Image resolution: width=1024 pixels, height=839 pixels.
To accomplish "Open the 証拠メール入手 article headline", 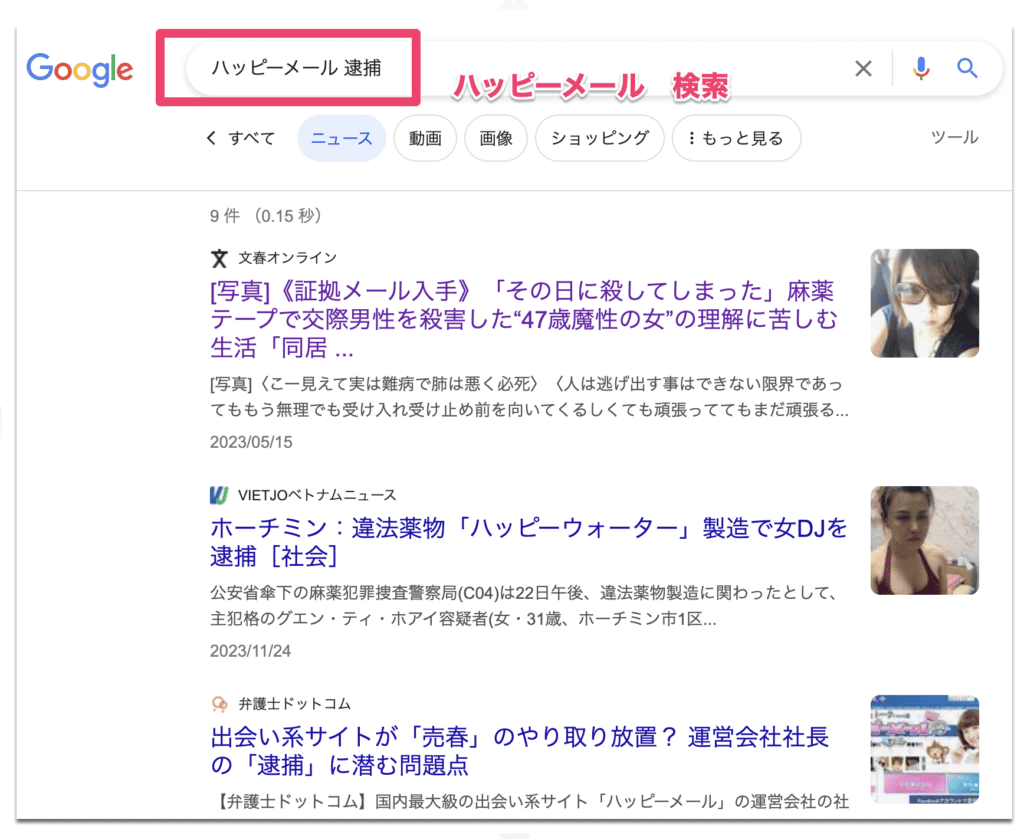I will [x=524, y=319].
